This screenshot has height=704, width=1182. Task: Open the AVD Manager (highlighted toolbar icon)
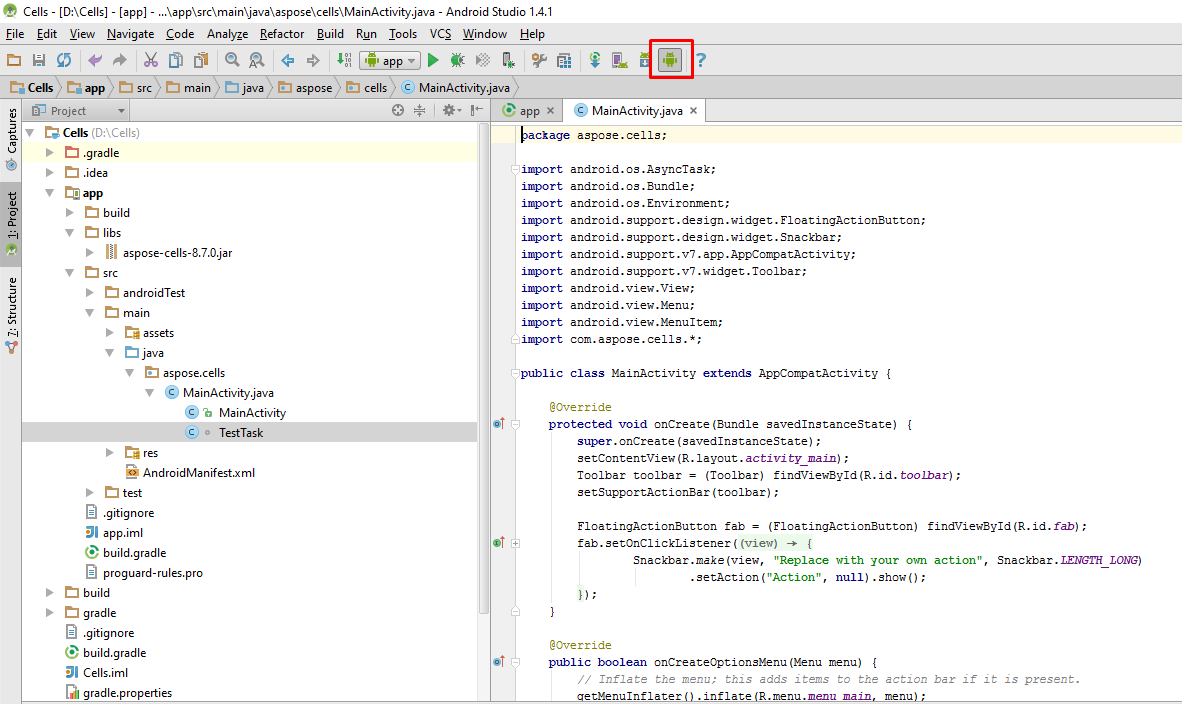point(670,60)
